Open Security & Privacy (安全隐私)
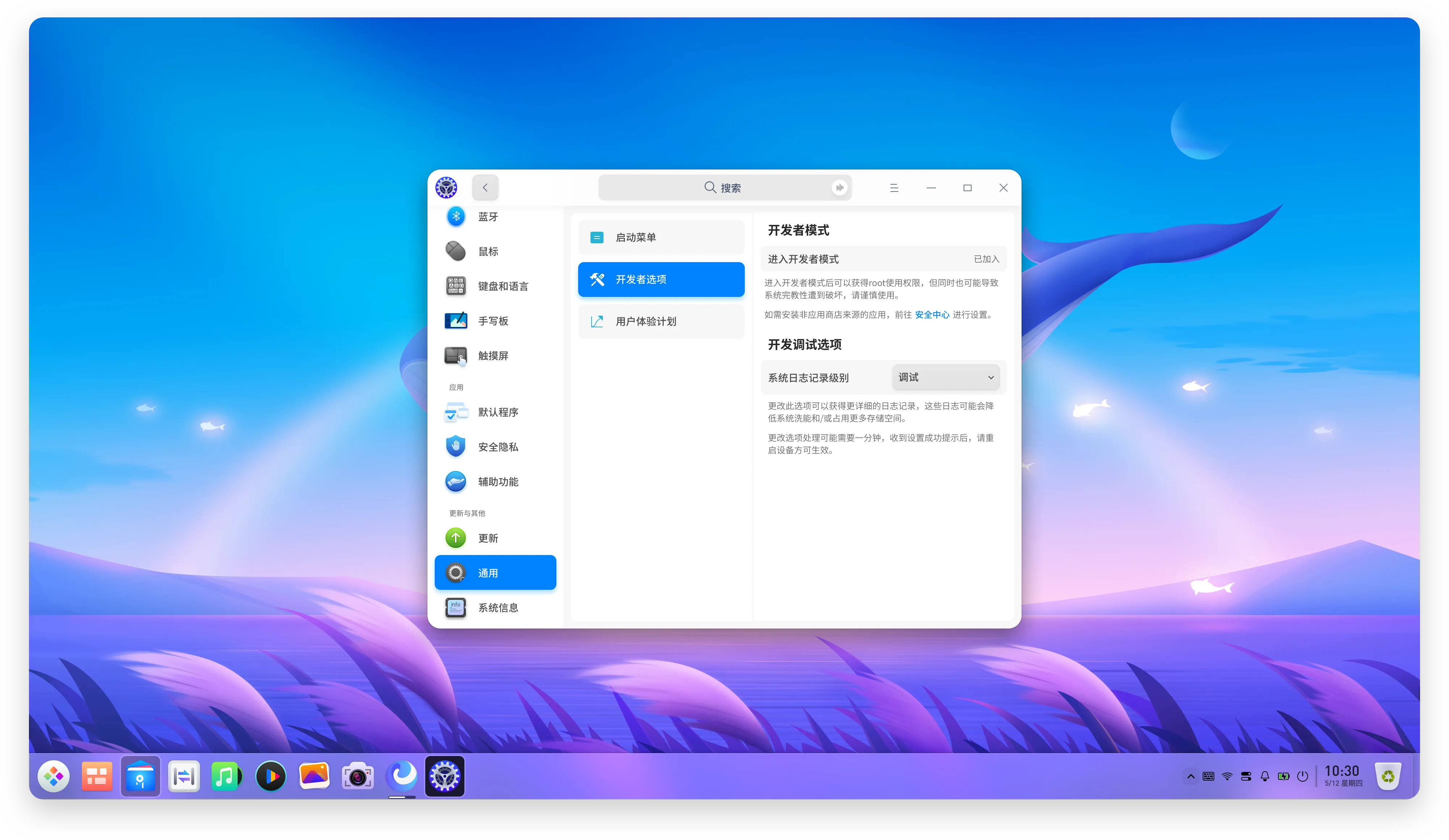1449x840 pixels. pyautogui.click(x=496, y=446)
